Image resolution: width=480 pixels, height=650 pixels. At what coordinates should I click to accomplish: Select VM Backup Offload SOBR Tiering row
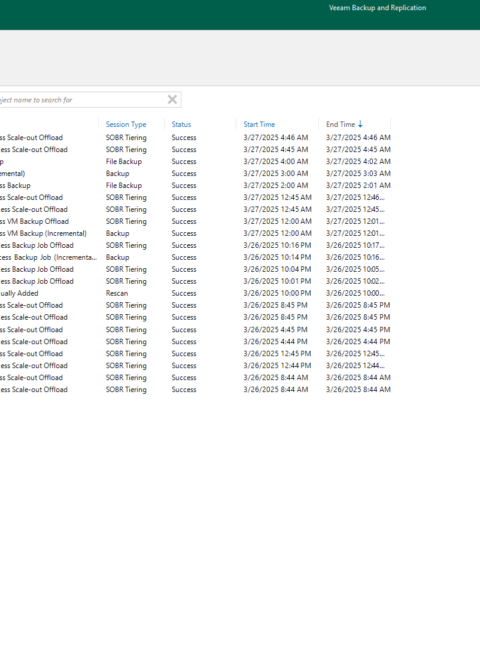(x=195, y=221)
